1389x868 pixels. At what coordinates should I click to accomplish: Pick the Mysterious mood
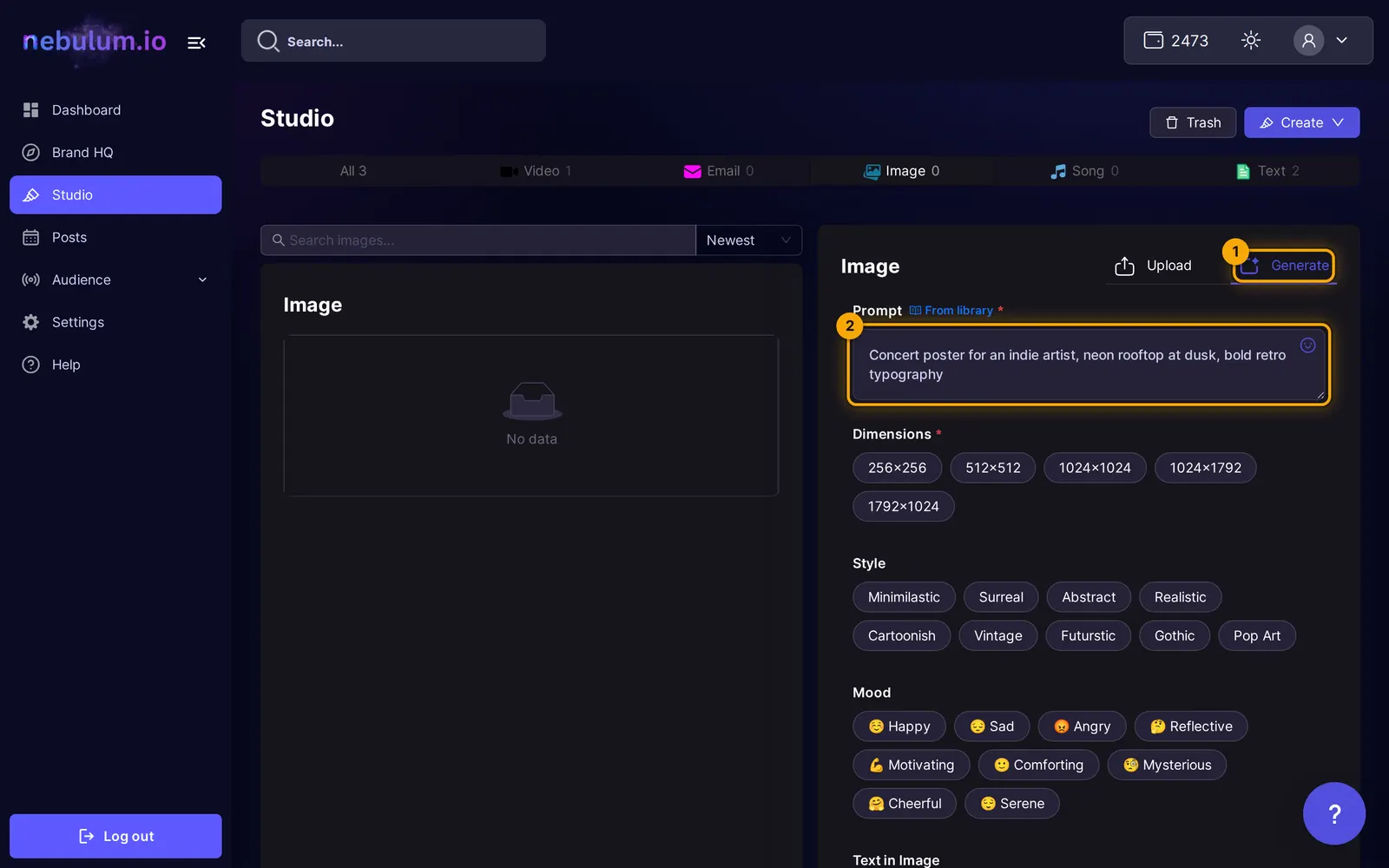click(1167, 765)
